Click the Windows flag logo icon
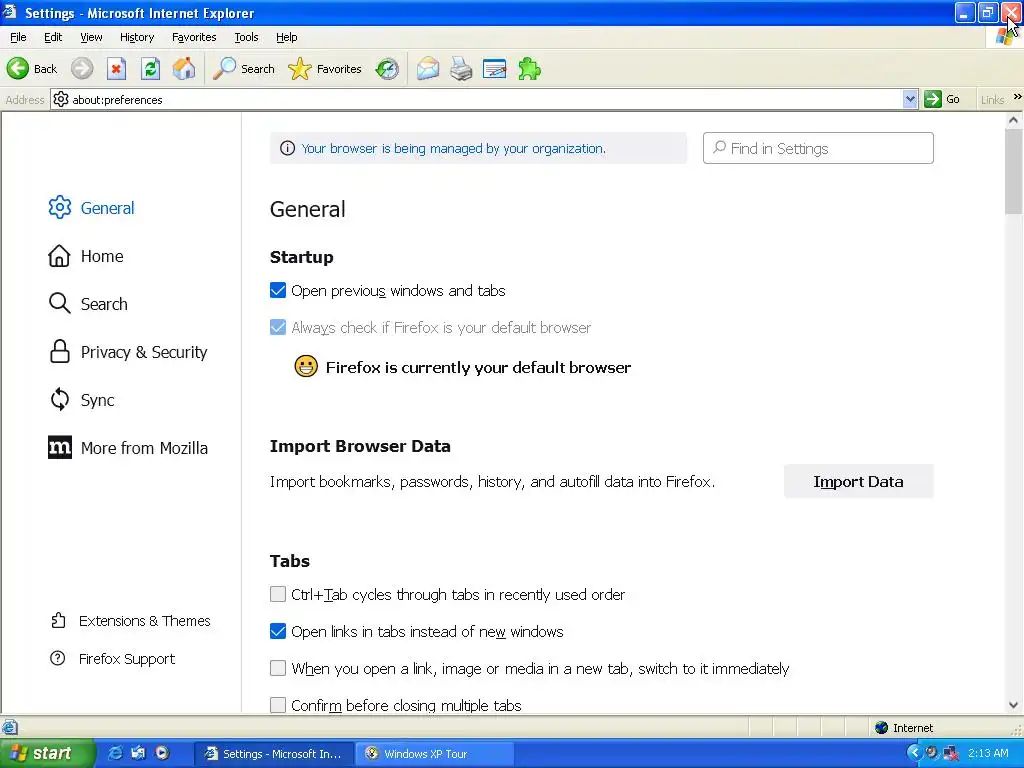 pyautogui.click(x=1004, y=37)
